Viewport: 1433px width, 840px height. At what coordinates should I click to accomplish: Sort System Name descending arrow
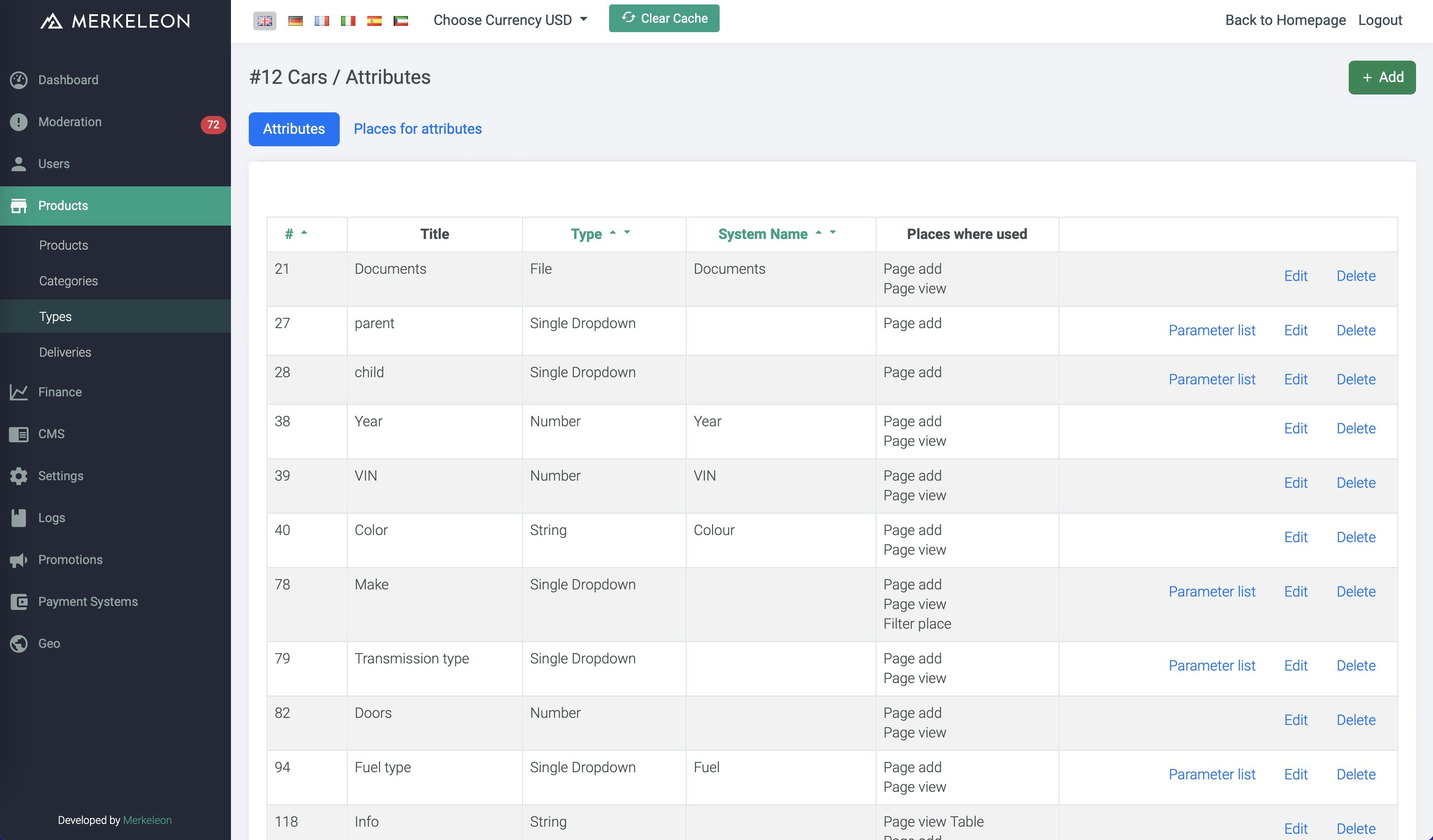point(833,232)
